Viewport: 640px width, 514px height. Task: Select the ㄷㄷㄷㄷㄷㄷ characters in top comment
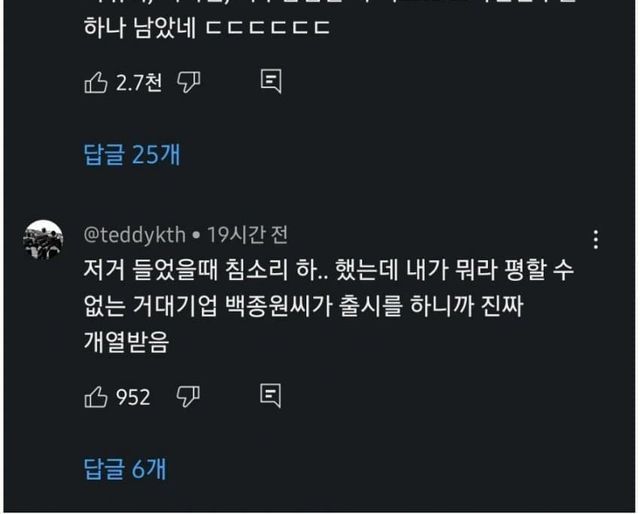coord(268,28)
